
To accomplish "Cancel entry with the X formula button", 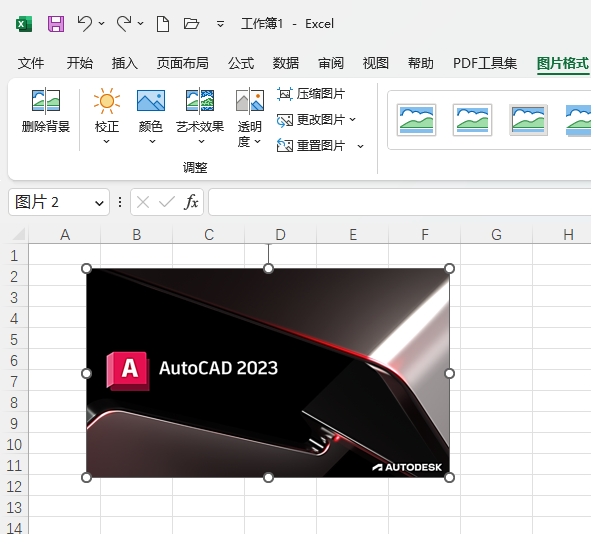I will [x=143, y=202].
